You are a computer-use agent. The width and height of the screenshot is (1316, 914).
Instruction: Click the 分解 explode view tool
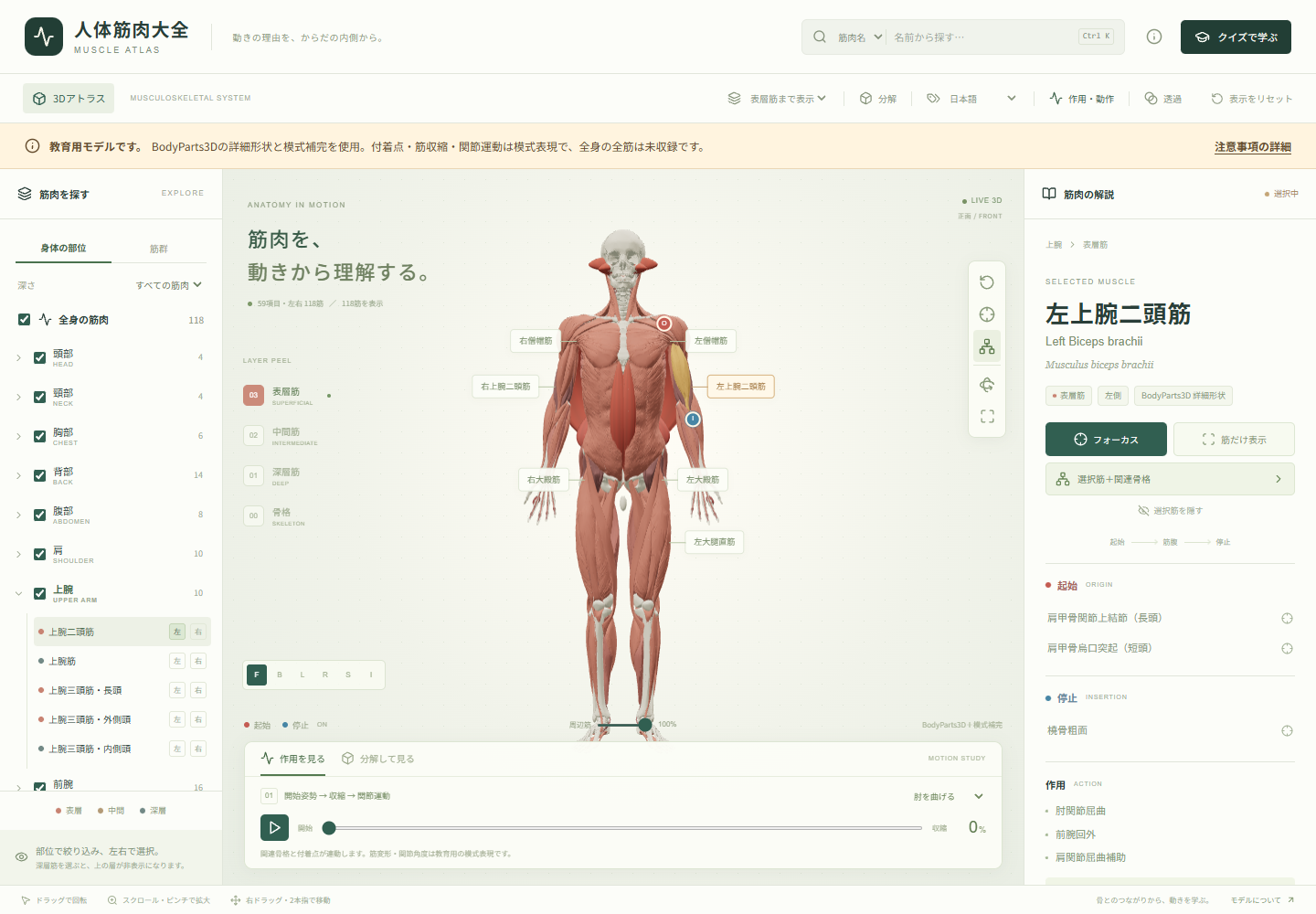878,99
